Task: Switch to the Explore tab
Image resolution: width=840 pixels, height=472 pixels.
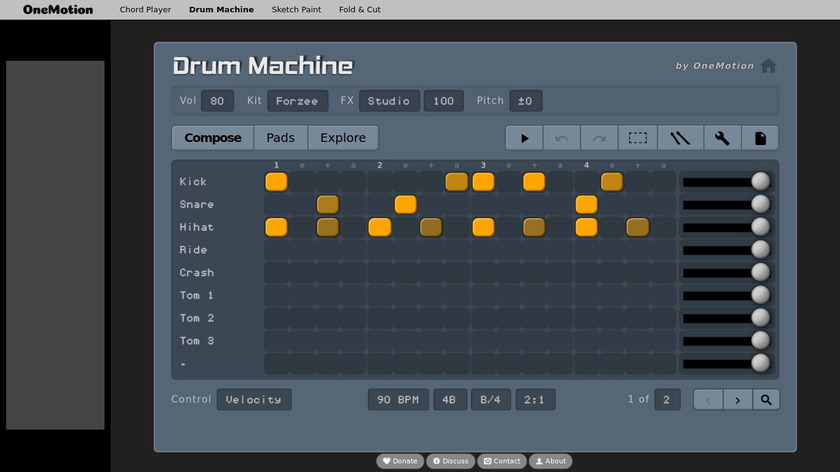Action: coord(343,138)
